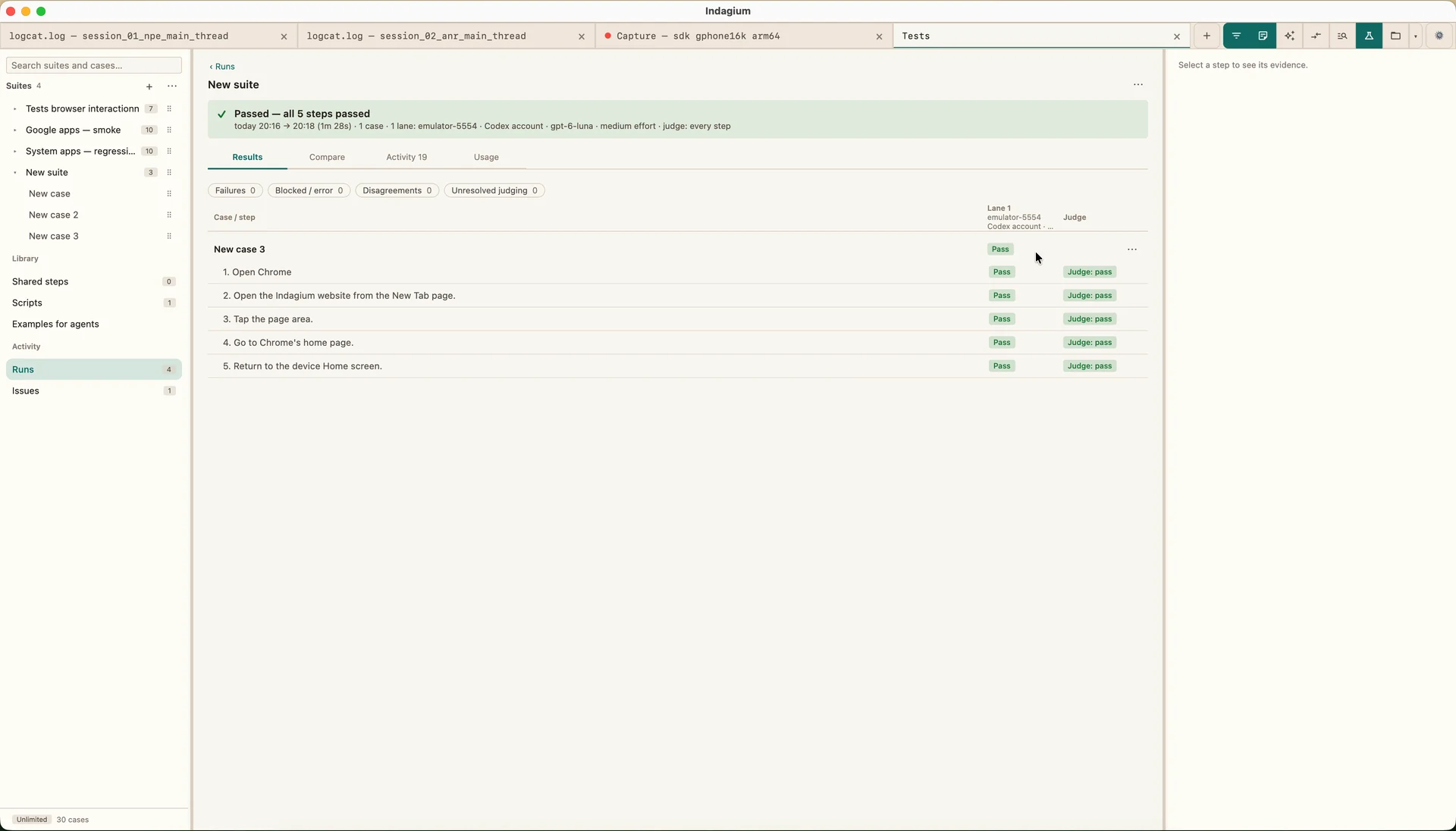Toggle the filter lines toolbar icon
Viewport: 1456px width, 831px height.
(1236, 36)
